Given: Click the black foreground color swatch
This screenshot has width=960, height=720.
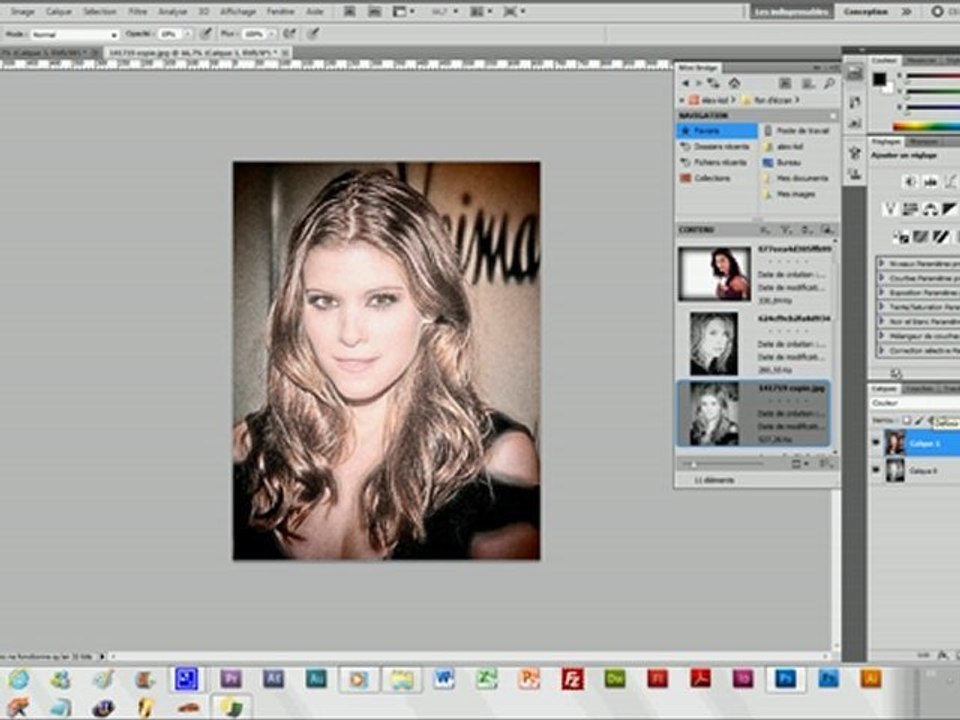Looking at the screenshot, I should (879, 79).
